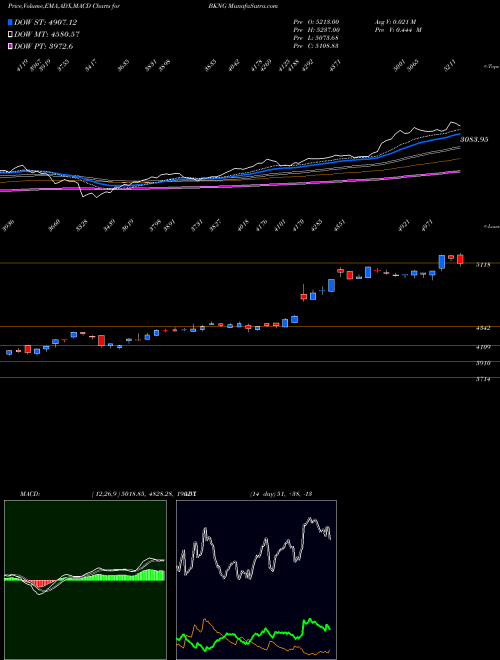Viewport: 500px width, 660px height.
Task: Click the 5083.95 EMA price label
Action: point(474,139)
